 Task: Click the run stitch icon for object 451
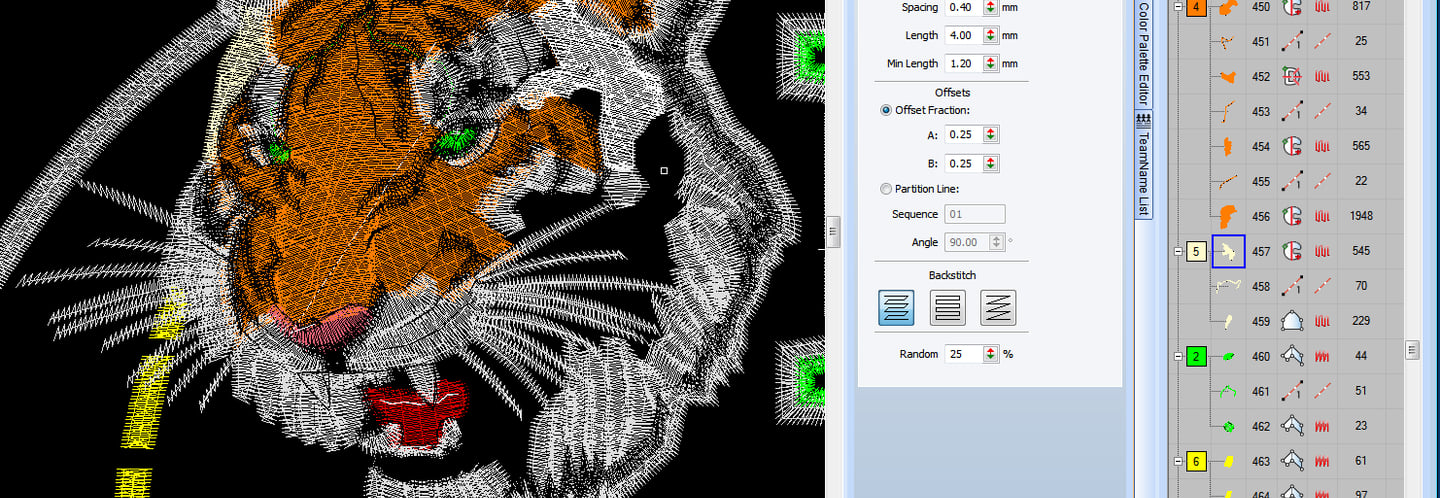[x=1292, y=41]
